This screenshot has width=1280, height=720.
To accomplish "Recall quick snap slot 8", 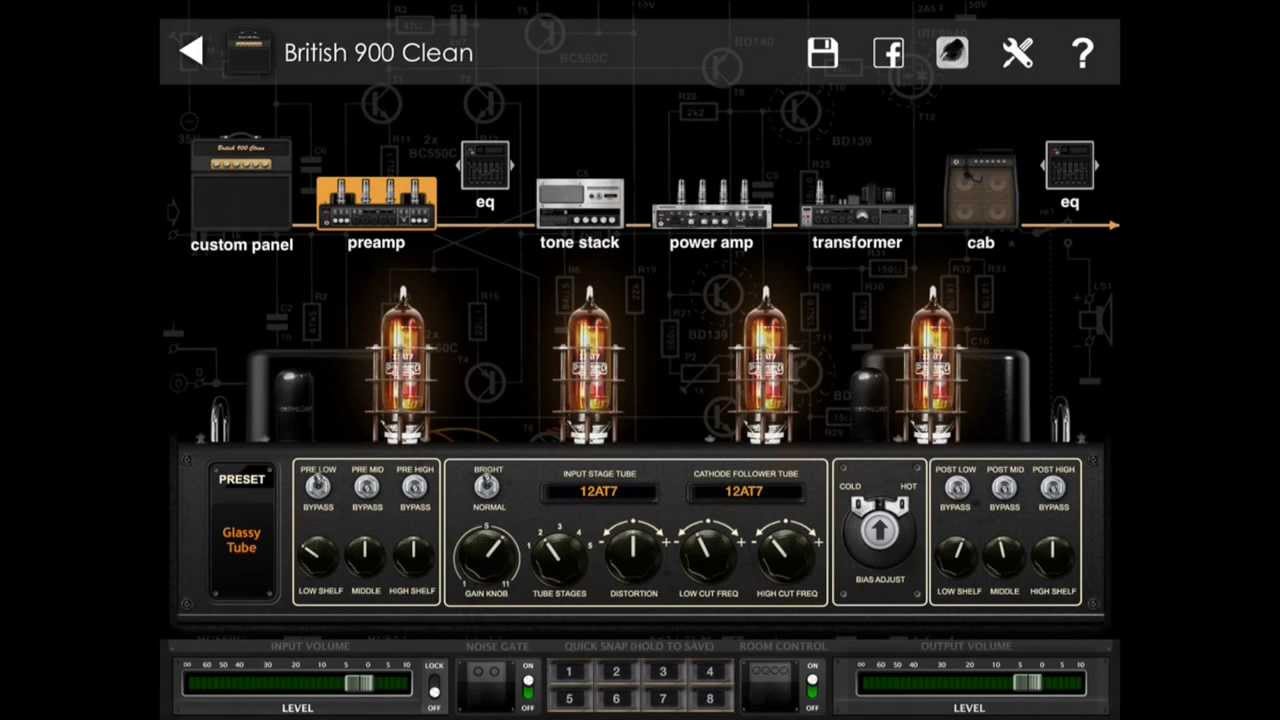I will pyautogui.click(x=710, y=699).
